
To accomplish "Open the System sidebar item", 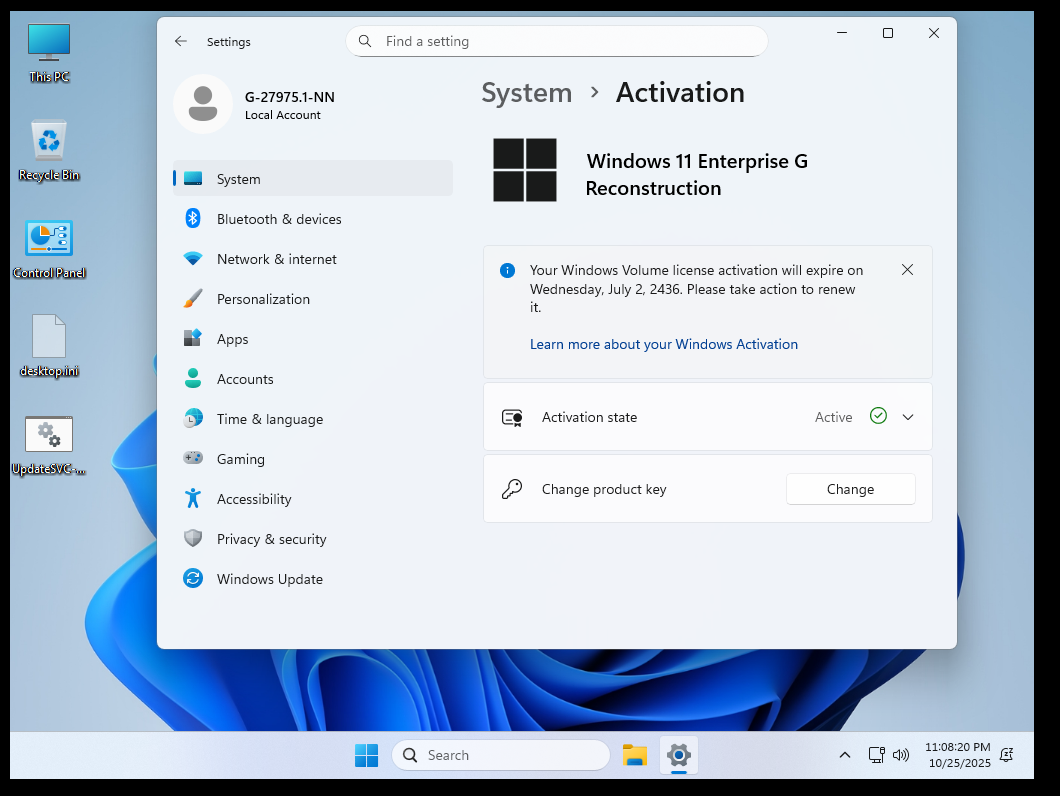I will point(313,179).
